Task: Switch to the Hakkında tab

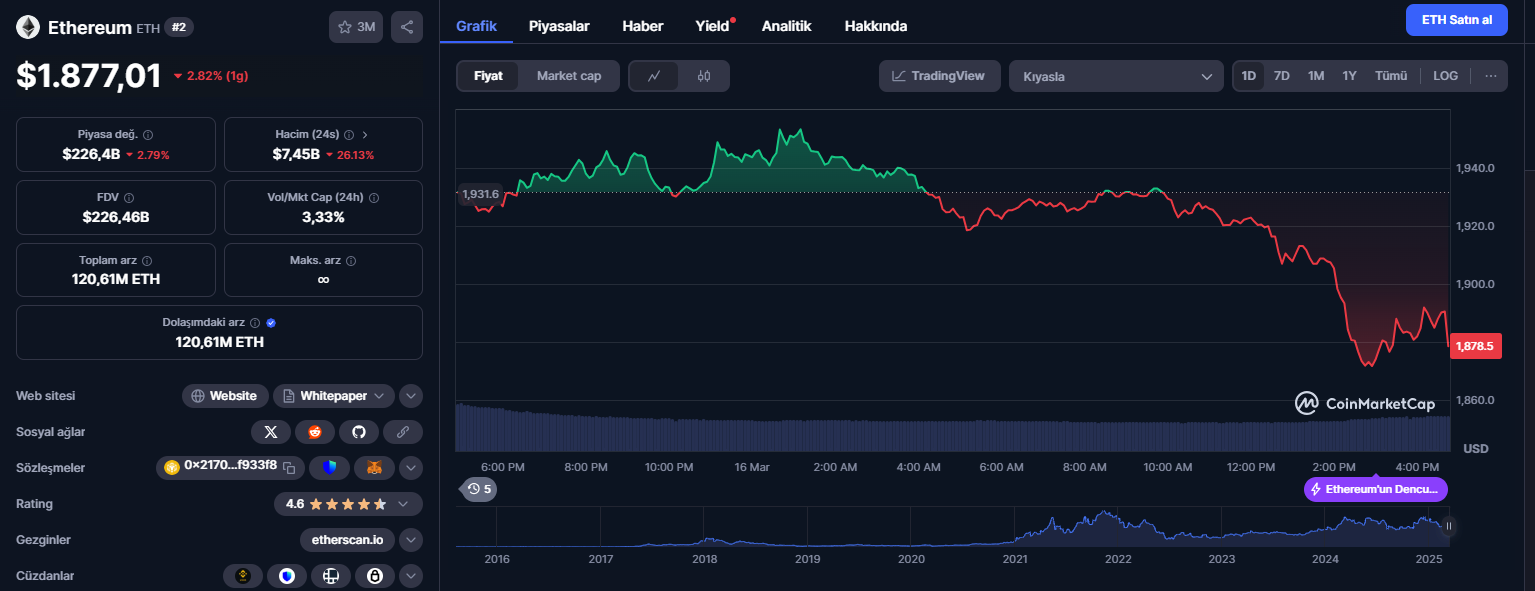Action: (x=876, y=26)
